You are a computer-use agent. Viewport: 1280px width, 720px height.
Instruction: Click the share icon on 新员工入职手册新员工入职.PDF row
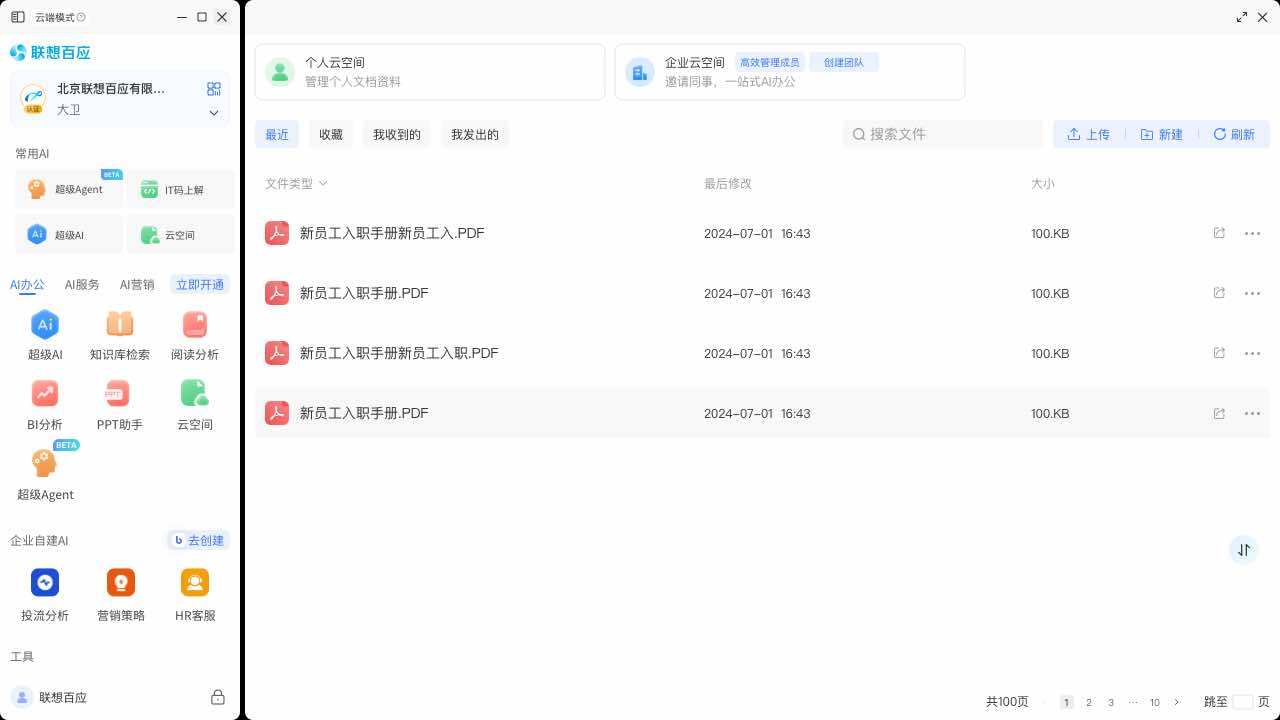1219,353
